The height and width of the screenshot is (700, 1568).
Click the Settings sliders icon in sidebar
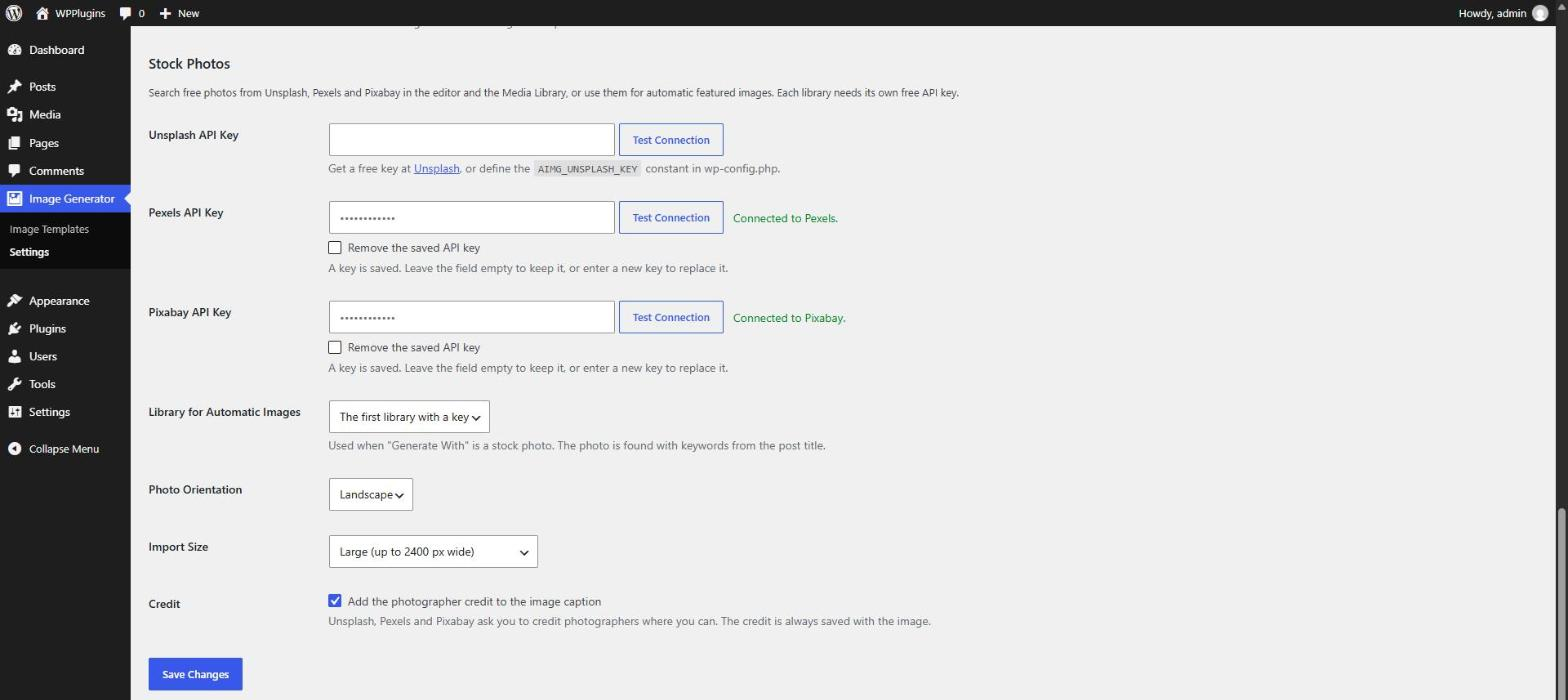[14, 412]
